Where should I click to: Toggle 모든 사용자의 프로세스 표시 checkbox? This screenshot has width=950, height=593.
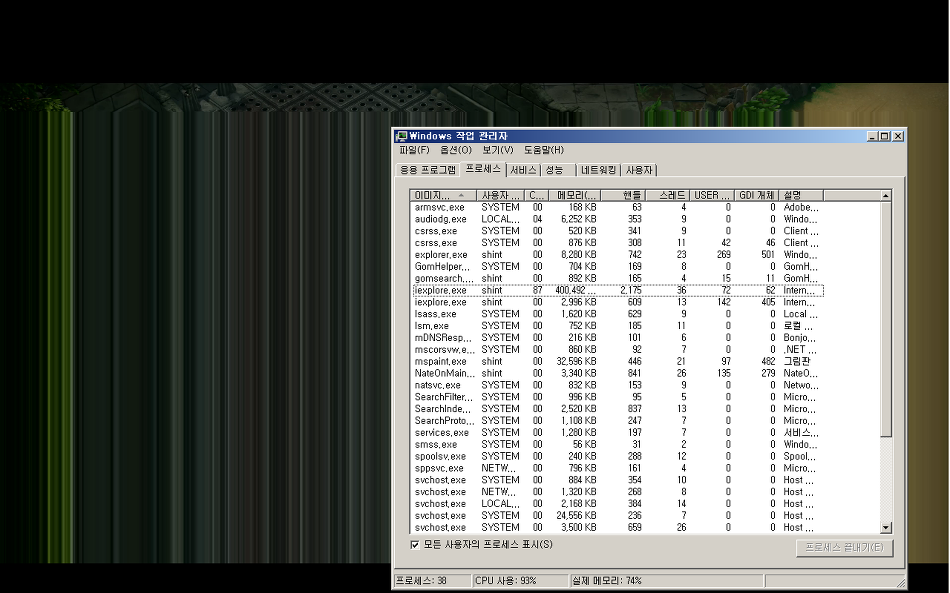coord(415,545)
